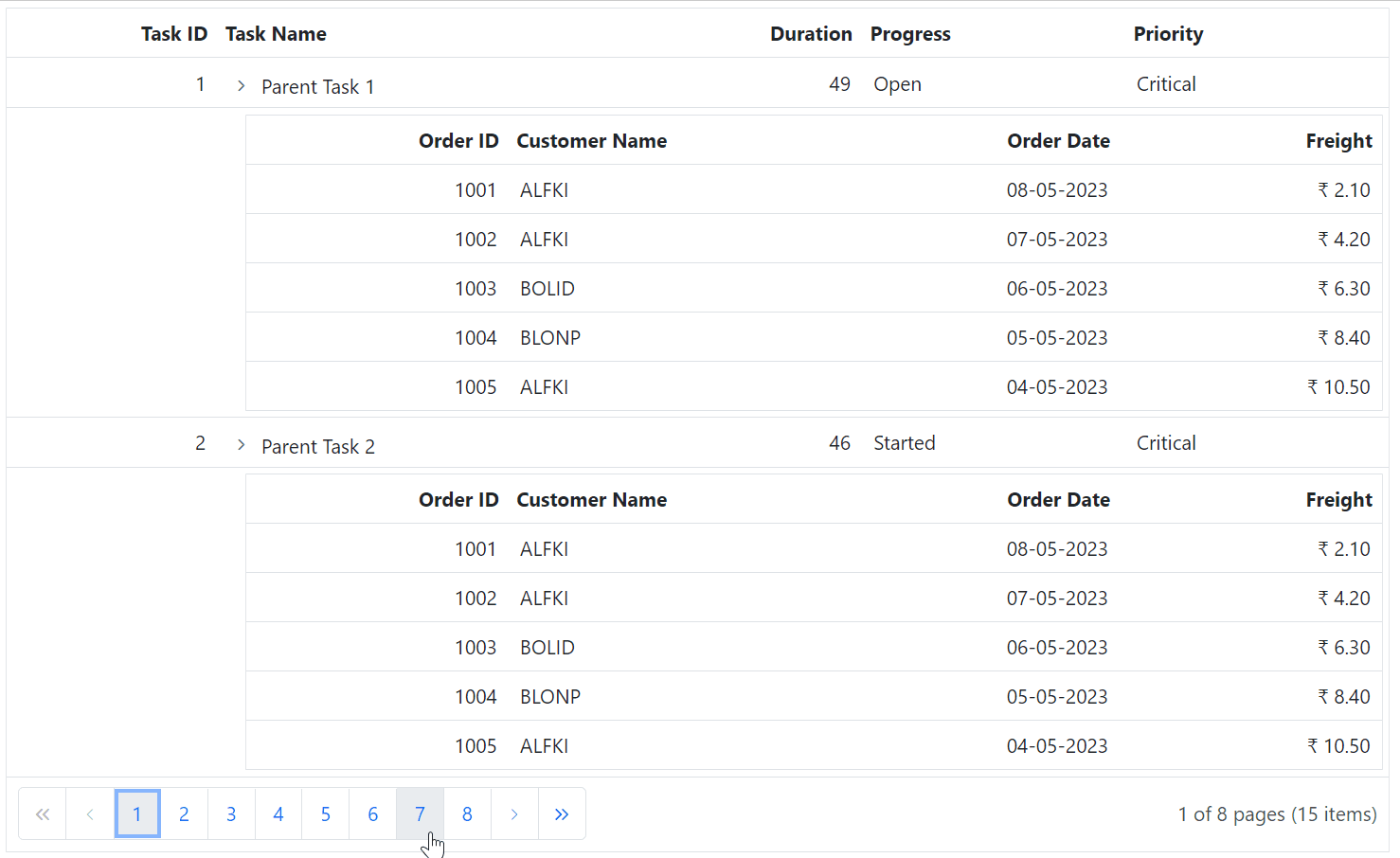
Task: Click the Progress column header
Action: tap(910, 33)
